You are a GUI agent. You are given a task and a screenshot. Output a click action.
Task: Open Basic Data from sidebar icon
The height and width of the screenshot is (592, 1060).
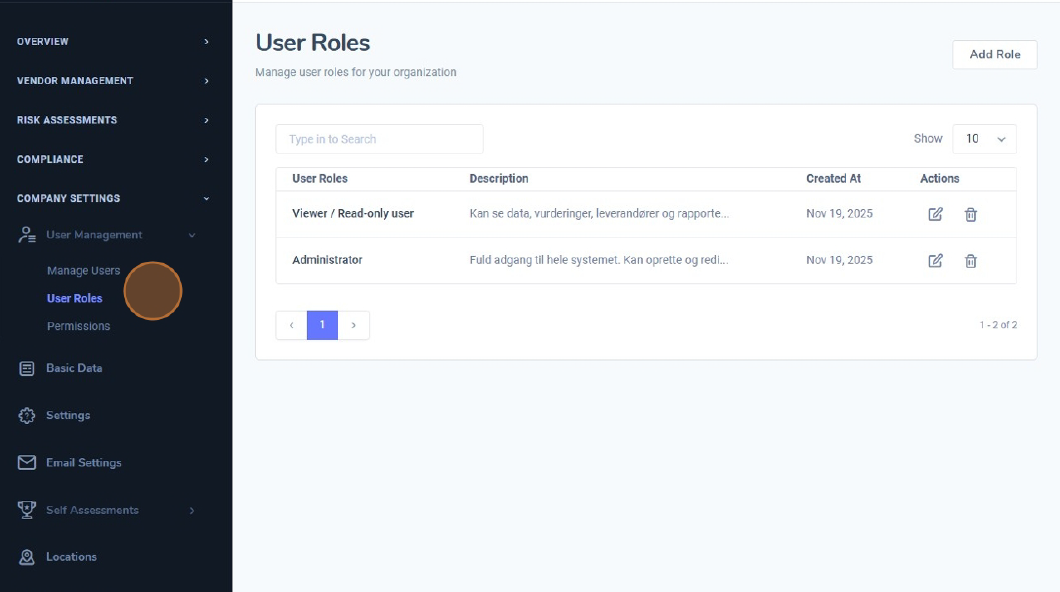point(28,368)
